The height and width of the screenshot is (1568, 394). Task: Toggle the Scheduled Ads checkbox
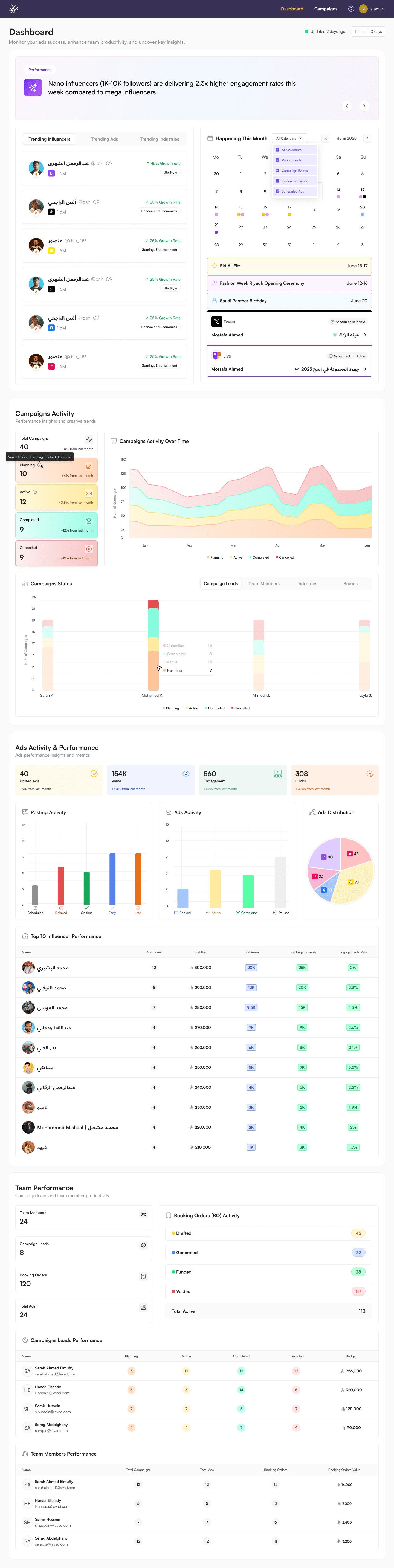click(x=278, y=191)
